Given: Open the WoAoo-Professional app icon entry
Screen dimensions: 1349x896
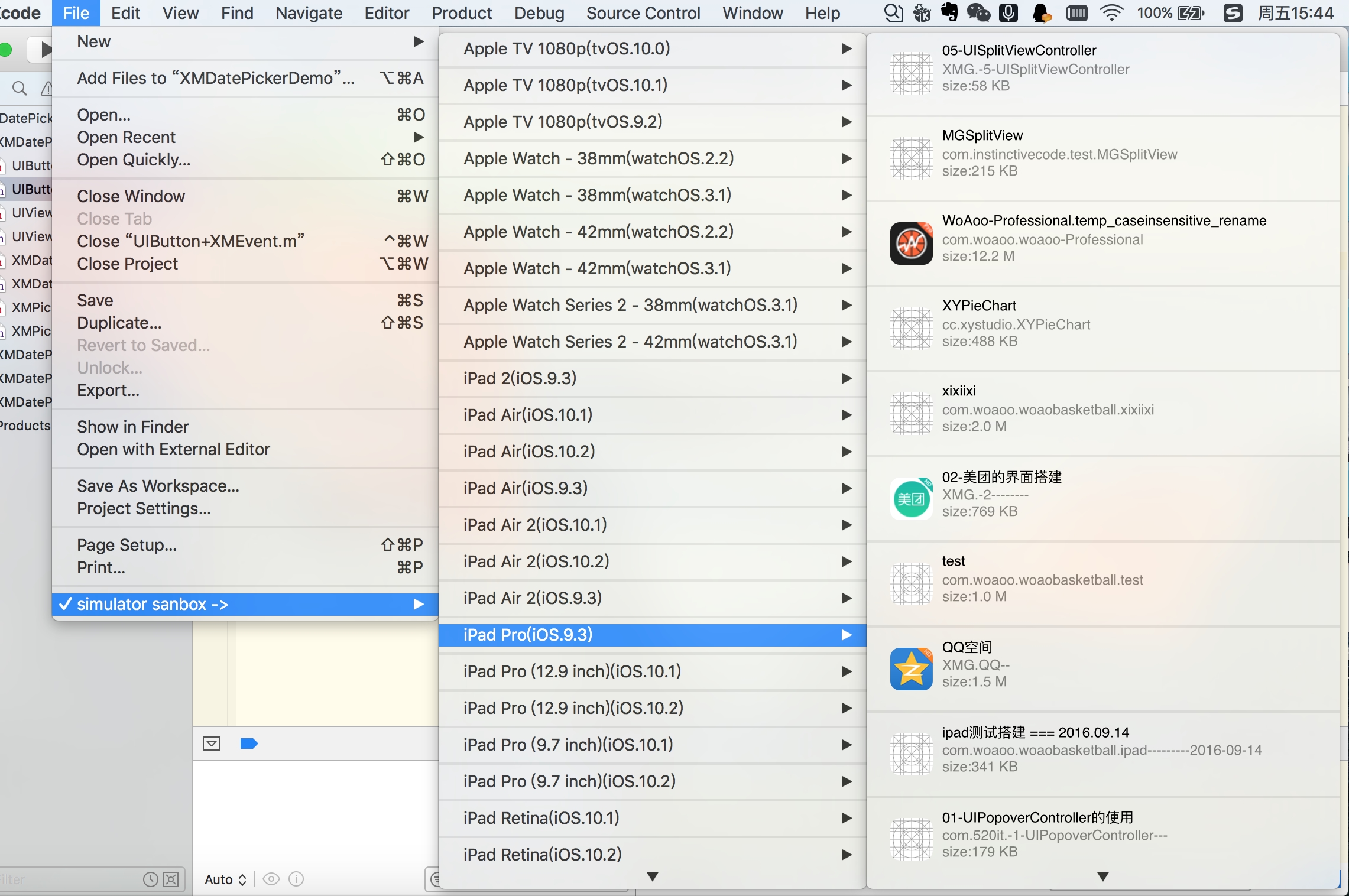Looking at the screenshot, I should tap(911, 243).
